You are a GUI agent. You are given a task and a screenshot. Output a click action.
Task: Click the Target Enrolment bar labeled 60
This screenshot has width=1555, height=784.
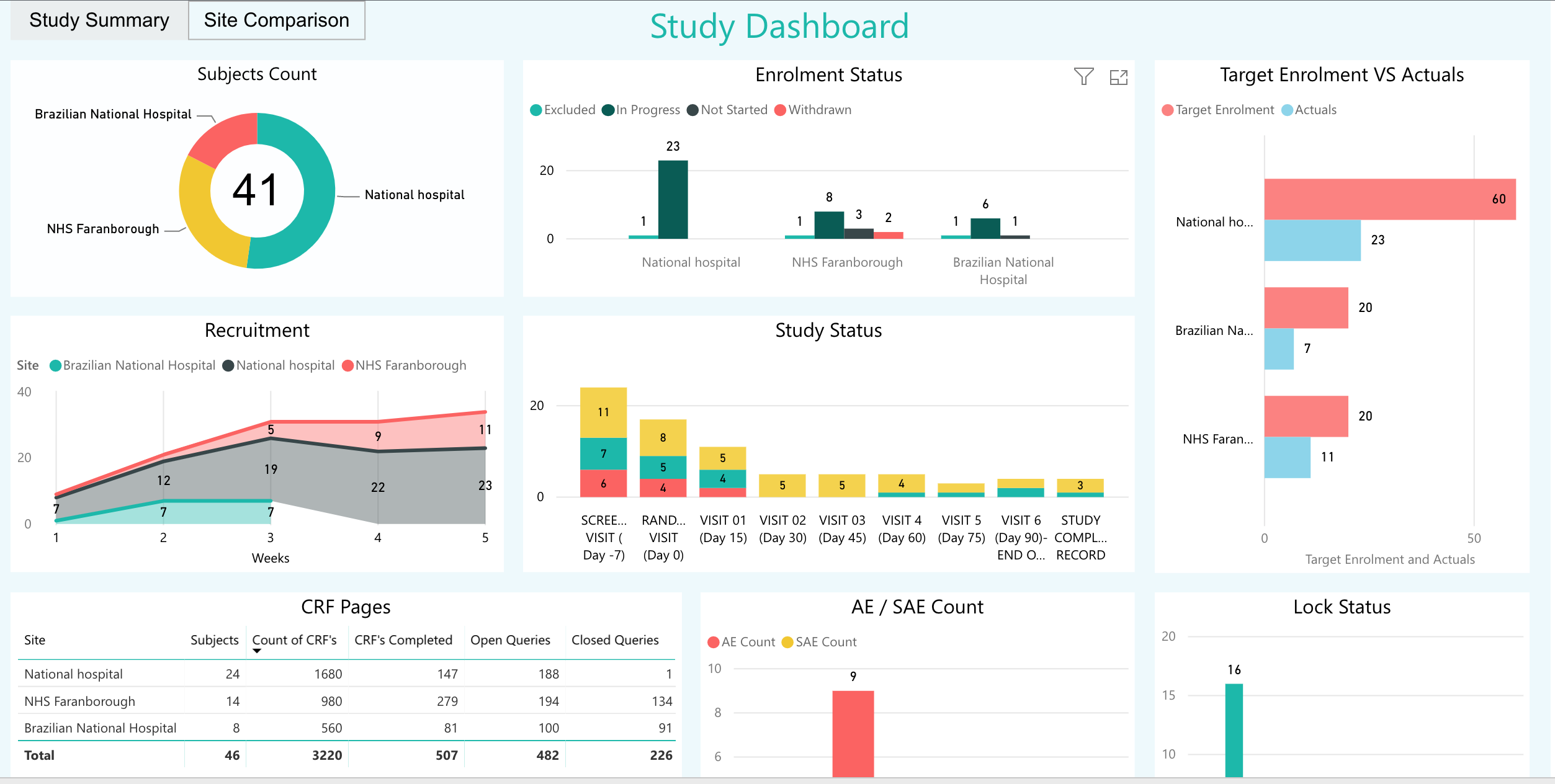(x=1390, y=199)
